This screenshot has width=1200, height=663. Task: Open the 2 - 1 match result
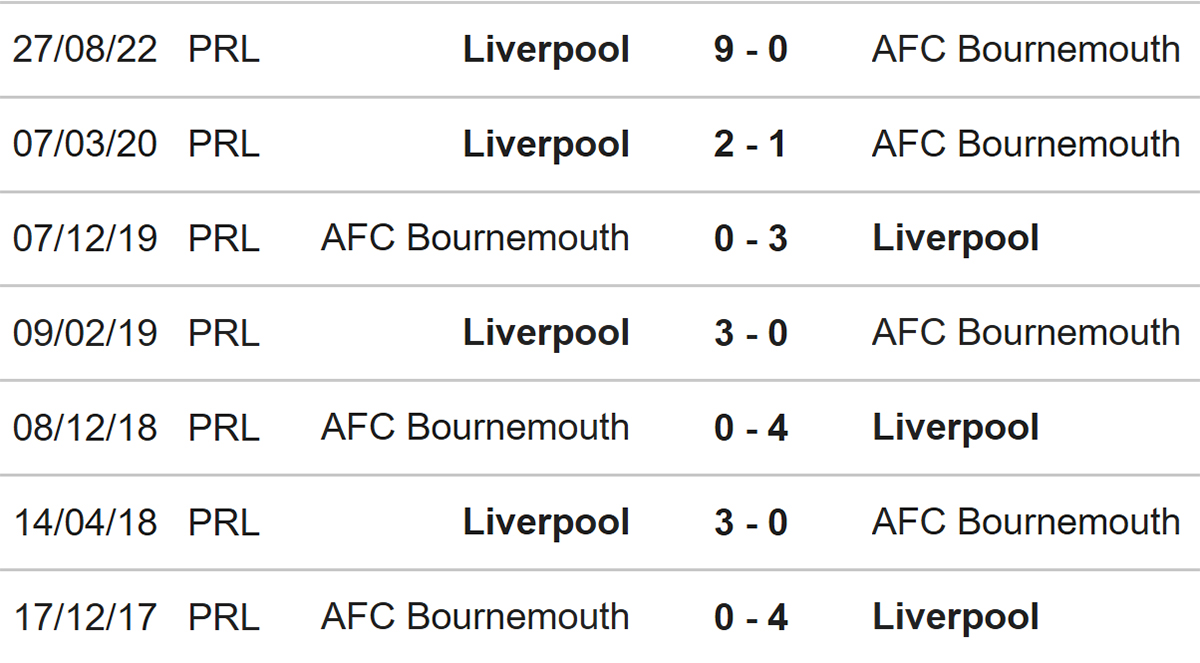[x=750, y=144]
